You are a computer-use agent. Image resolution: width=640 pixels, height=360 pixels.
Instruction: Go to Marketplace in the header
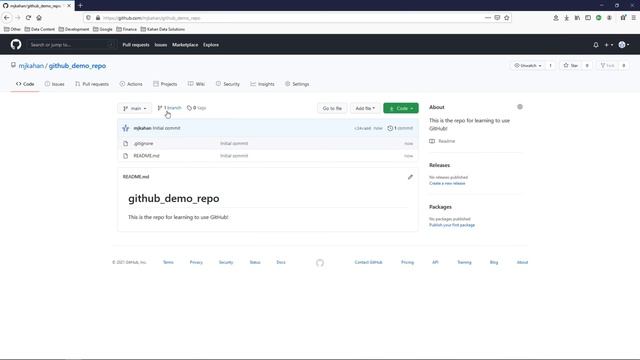click(185, 45)
